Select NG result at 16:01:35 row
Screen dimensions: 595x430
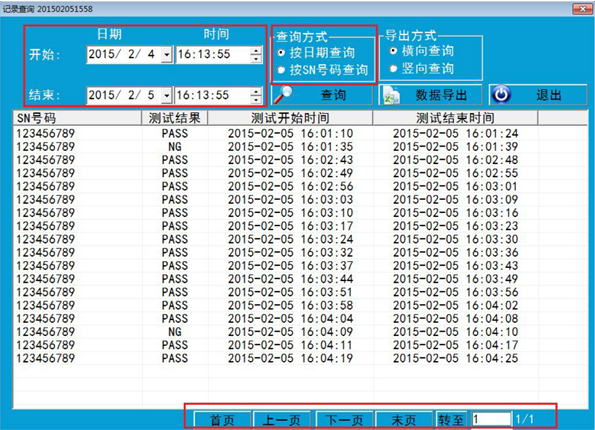(175, 146)
